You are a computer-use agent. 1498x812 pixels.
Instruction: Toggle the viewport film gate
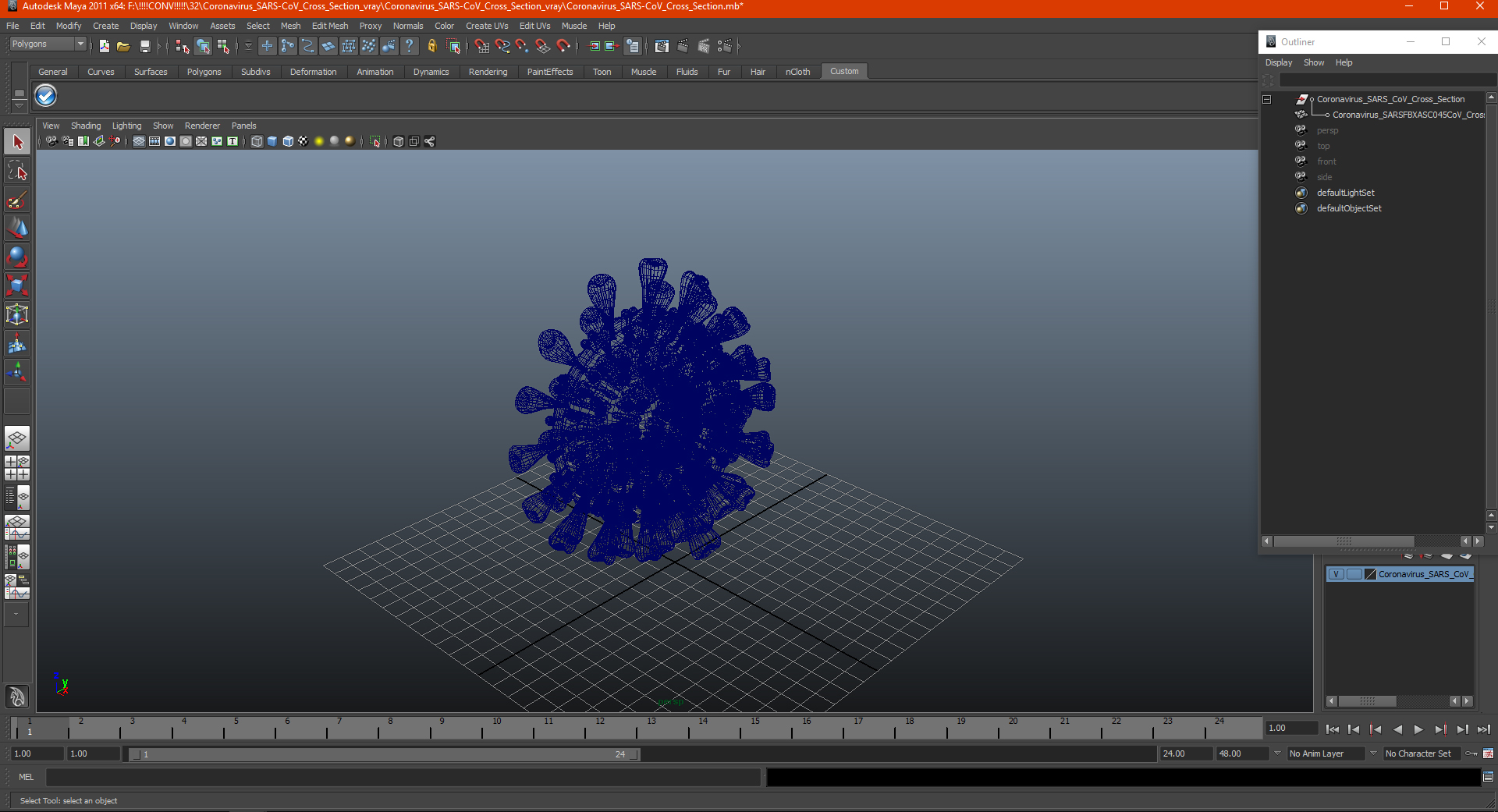coord(154,141)
